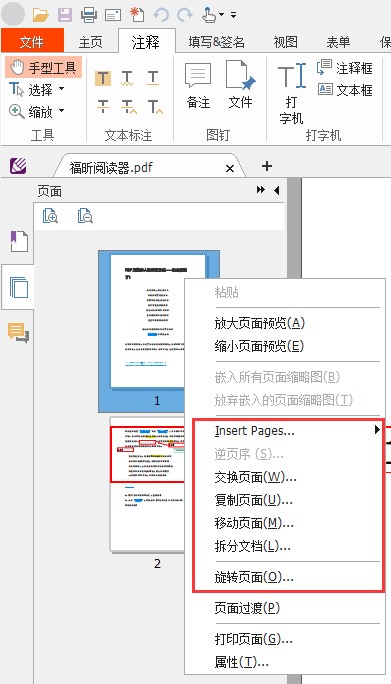391x684 pixels.
Task: Open the 视图 tab
Action: [286, 42]
